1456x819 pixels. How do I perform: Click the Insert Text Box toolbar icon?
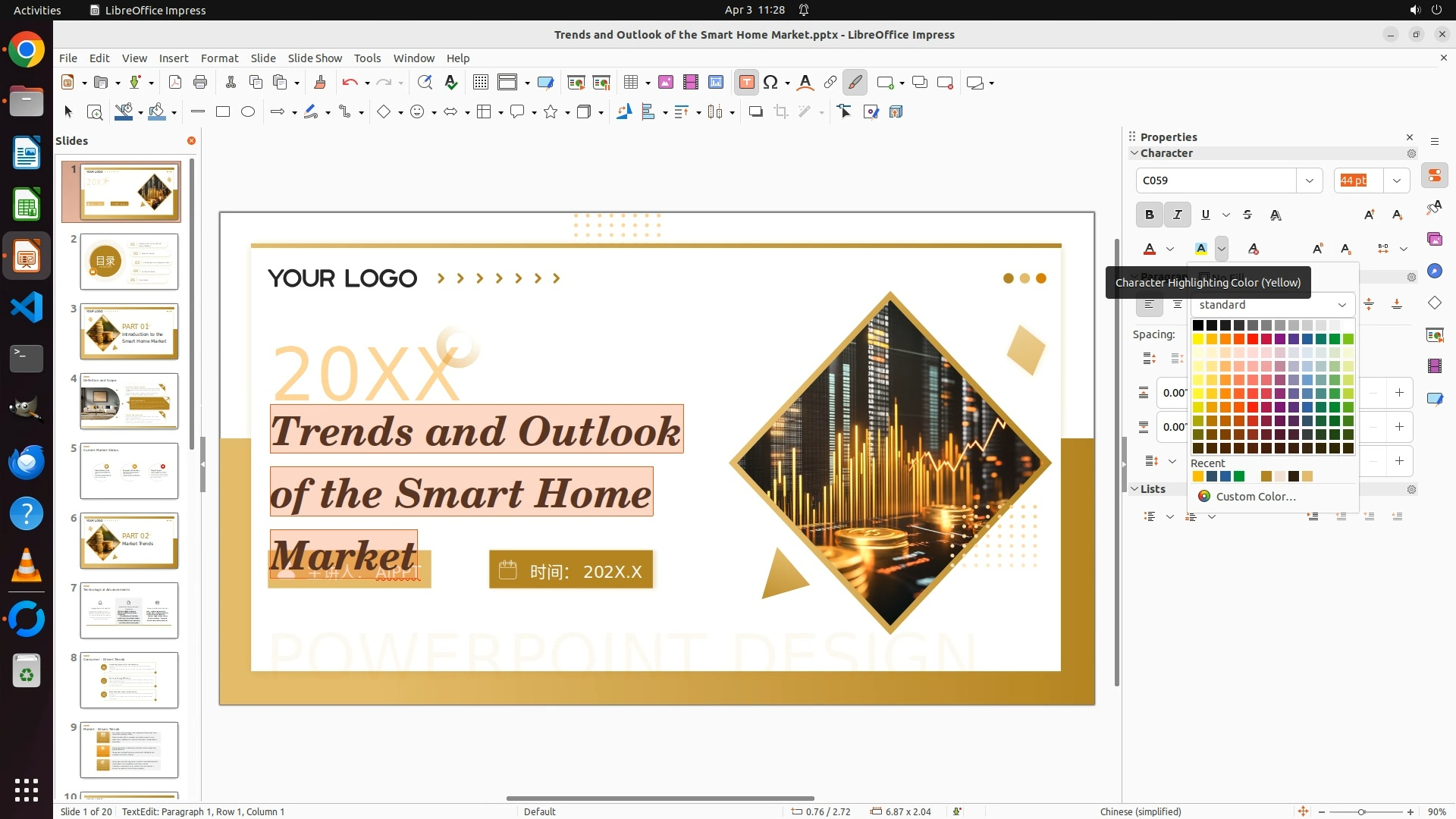click(746, 83)
